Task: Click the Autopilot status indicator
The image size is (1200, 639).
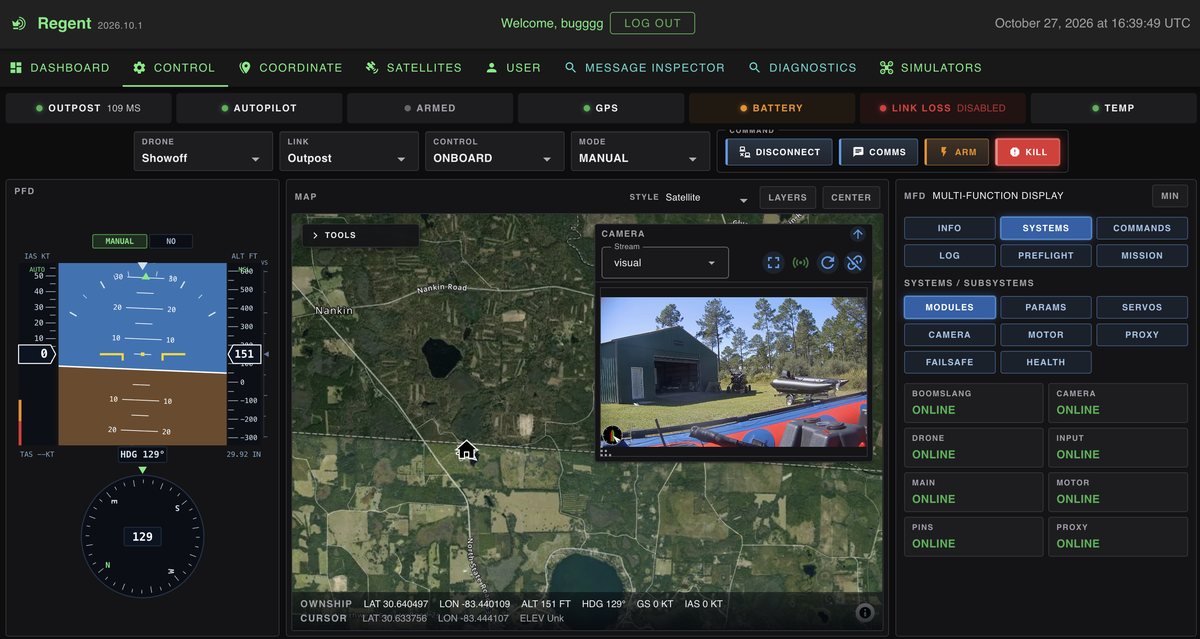Action: (260, 108)
